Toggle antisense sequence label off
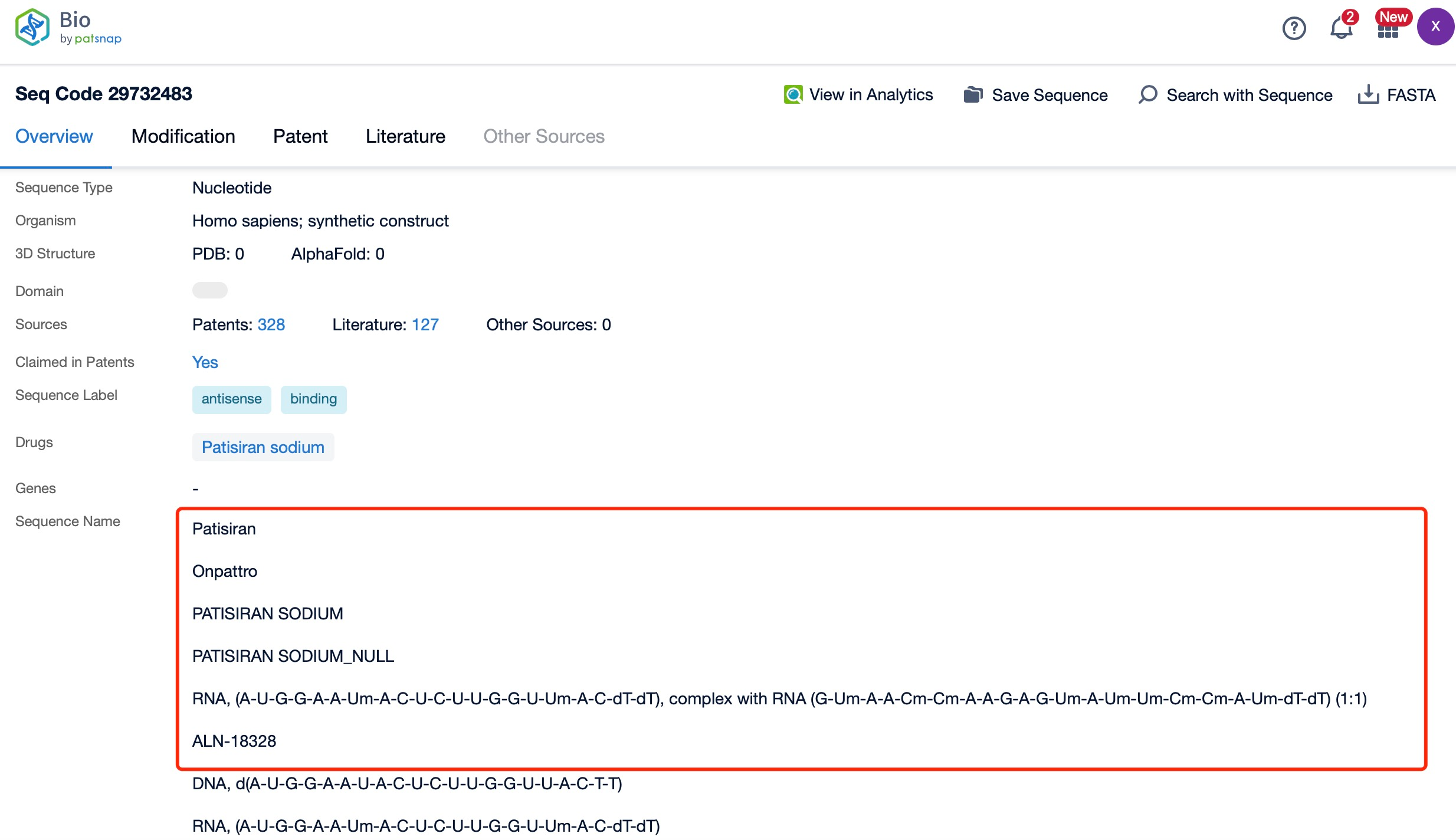This screenshot has width=1456, height=840. (231, 399)
